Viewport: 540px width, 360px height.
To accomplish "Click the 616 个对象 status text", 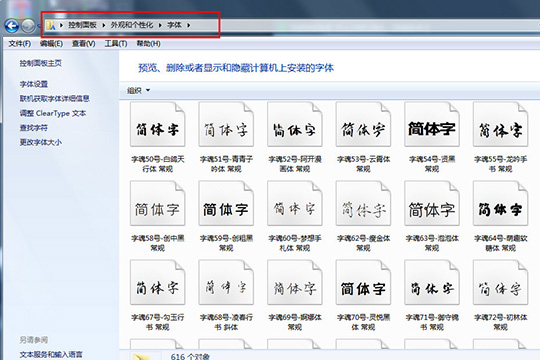I will [x=190, y=356].
